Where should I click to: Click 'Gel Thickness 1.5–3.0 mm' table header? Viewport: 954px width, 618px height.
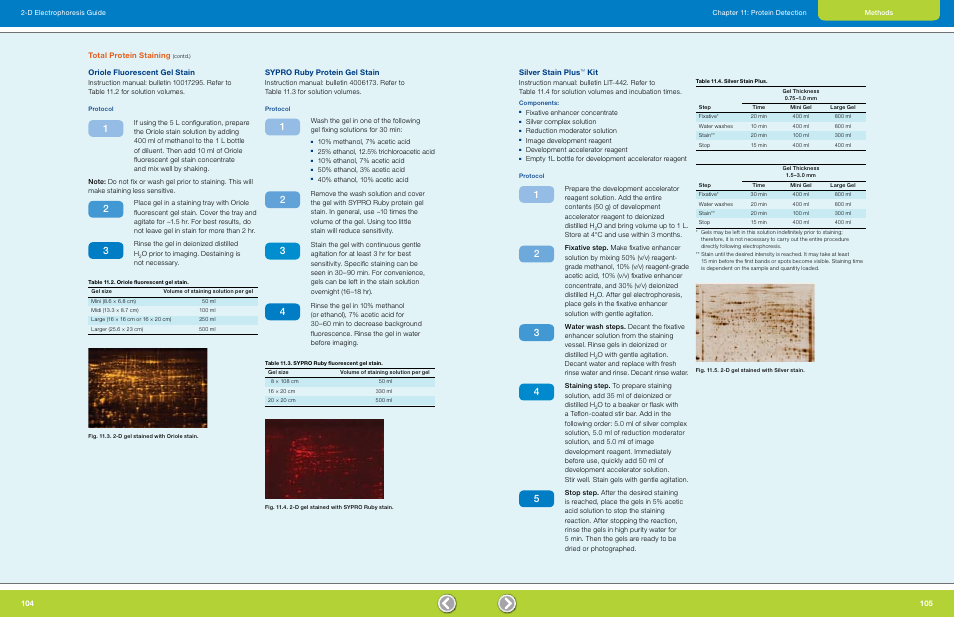coord(801,172)
